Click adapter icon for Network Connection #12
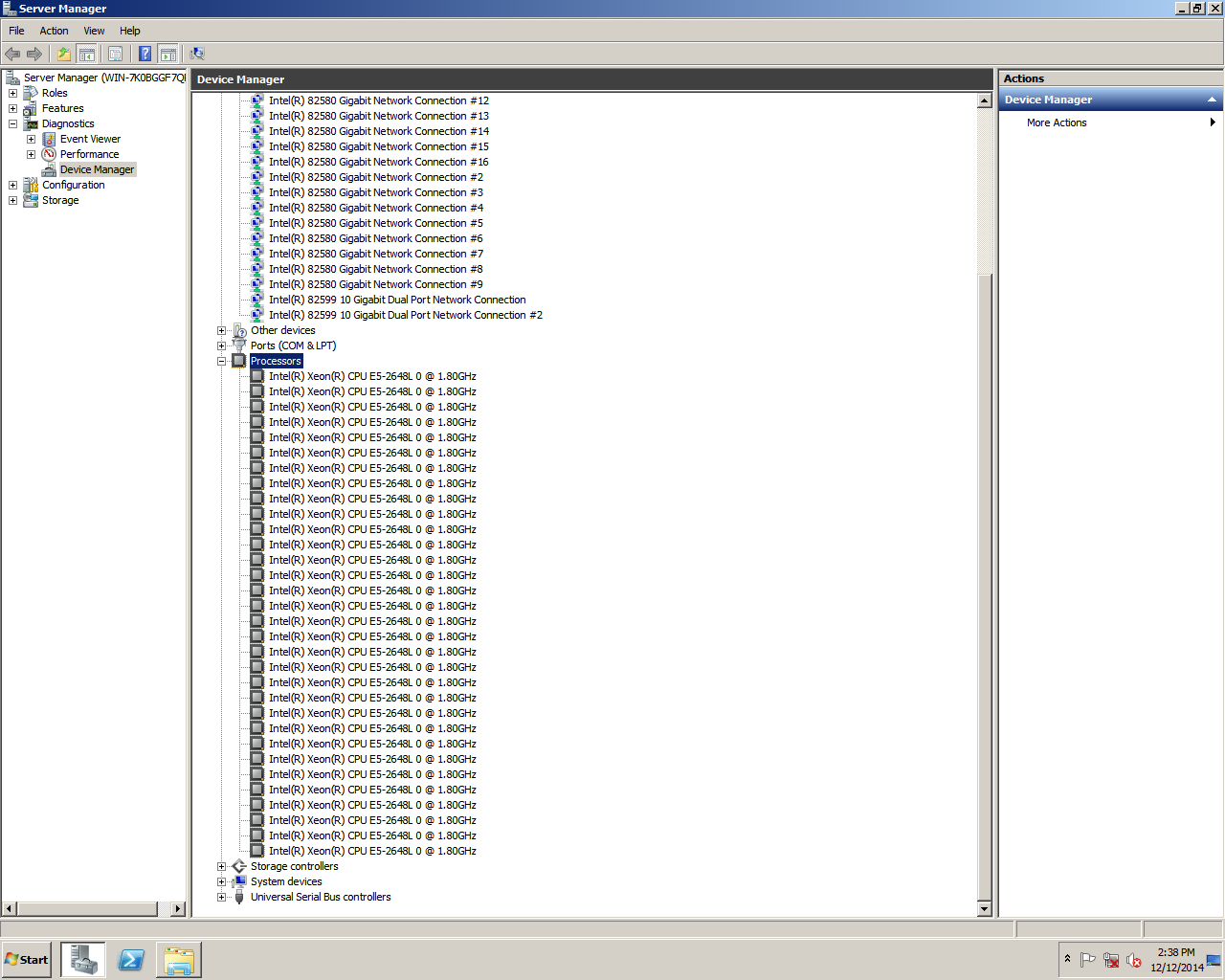Image resolution: width=1225 pixels, height=980 pixels. (256, 100)
